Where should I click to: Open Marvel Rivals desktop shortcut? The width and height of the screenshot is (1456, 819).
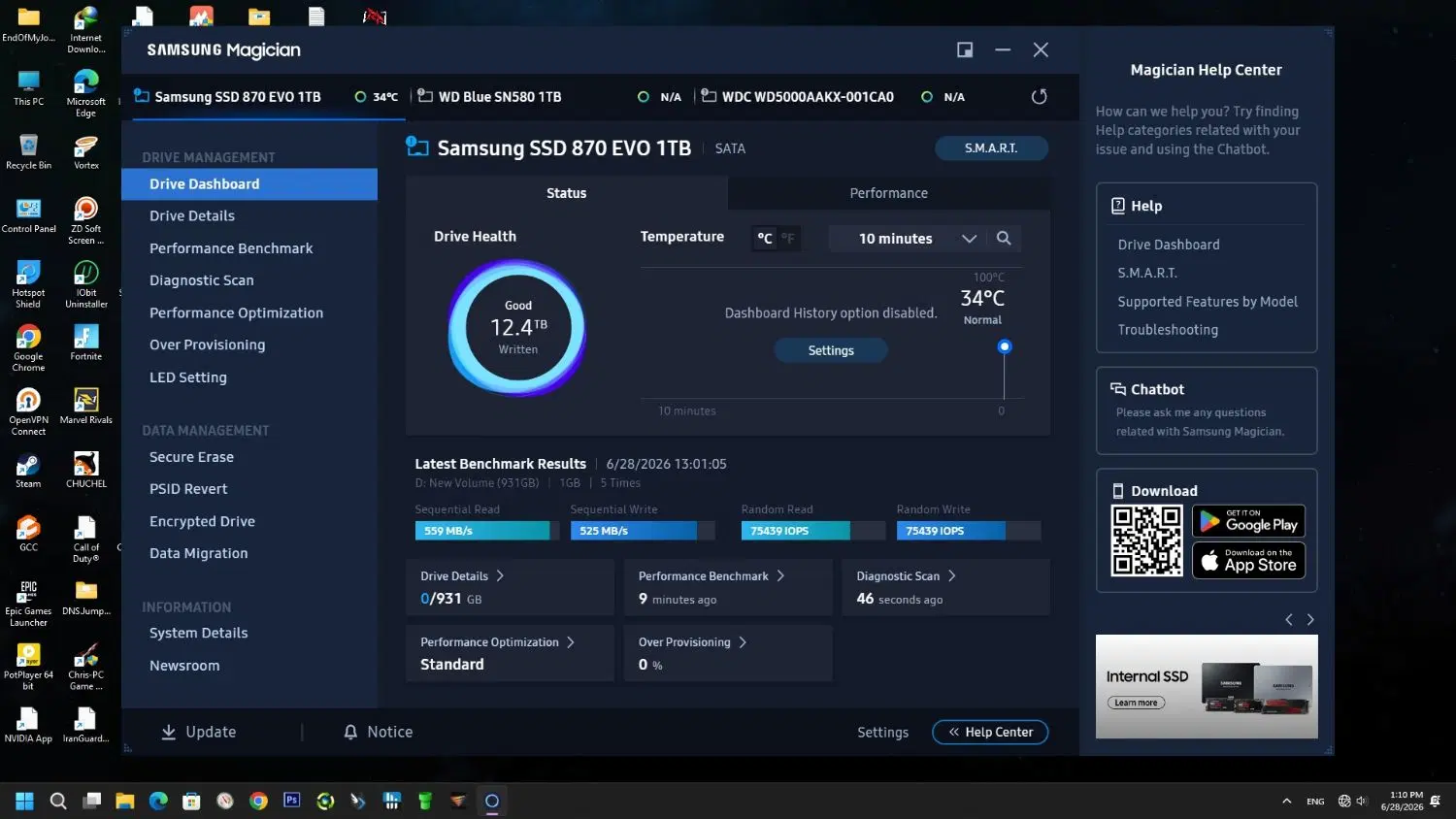tap(85, 406)
